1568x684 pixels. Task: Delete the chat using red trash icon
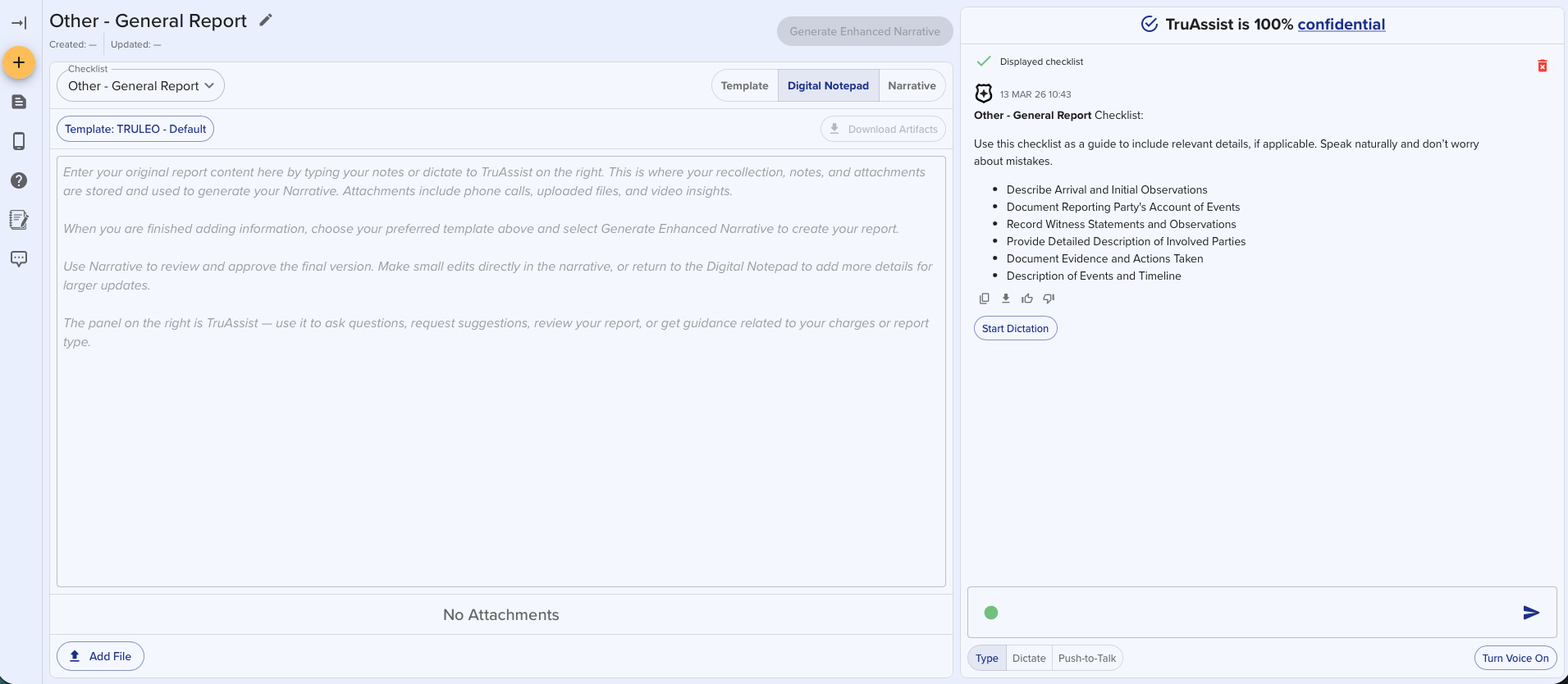(x=1542, y=66)
